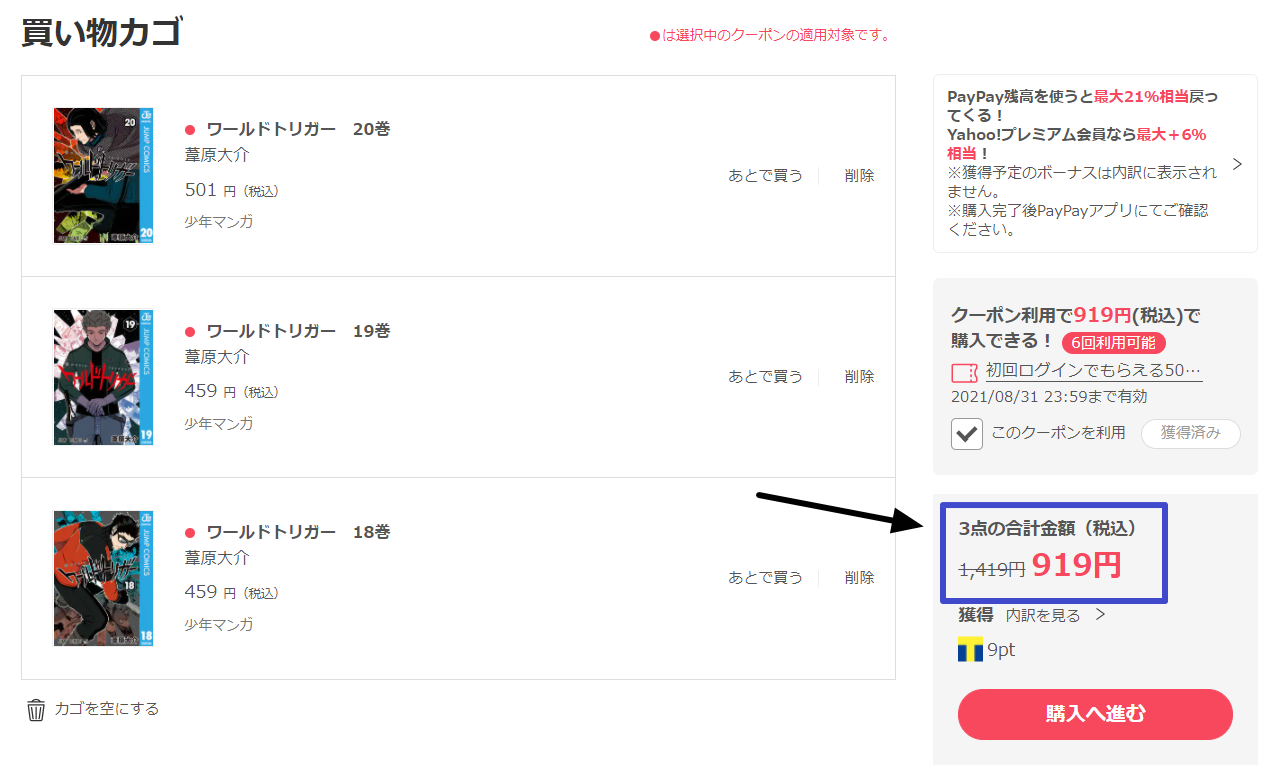The width and height of the screenshot is (1283, 772).
Task: Click the 獲得済み coupon button
Action: (x=1190, y=434)
